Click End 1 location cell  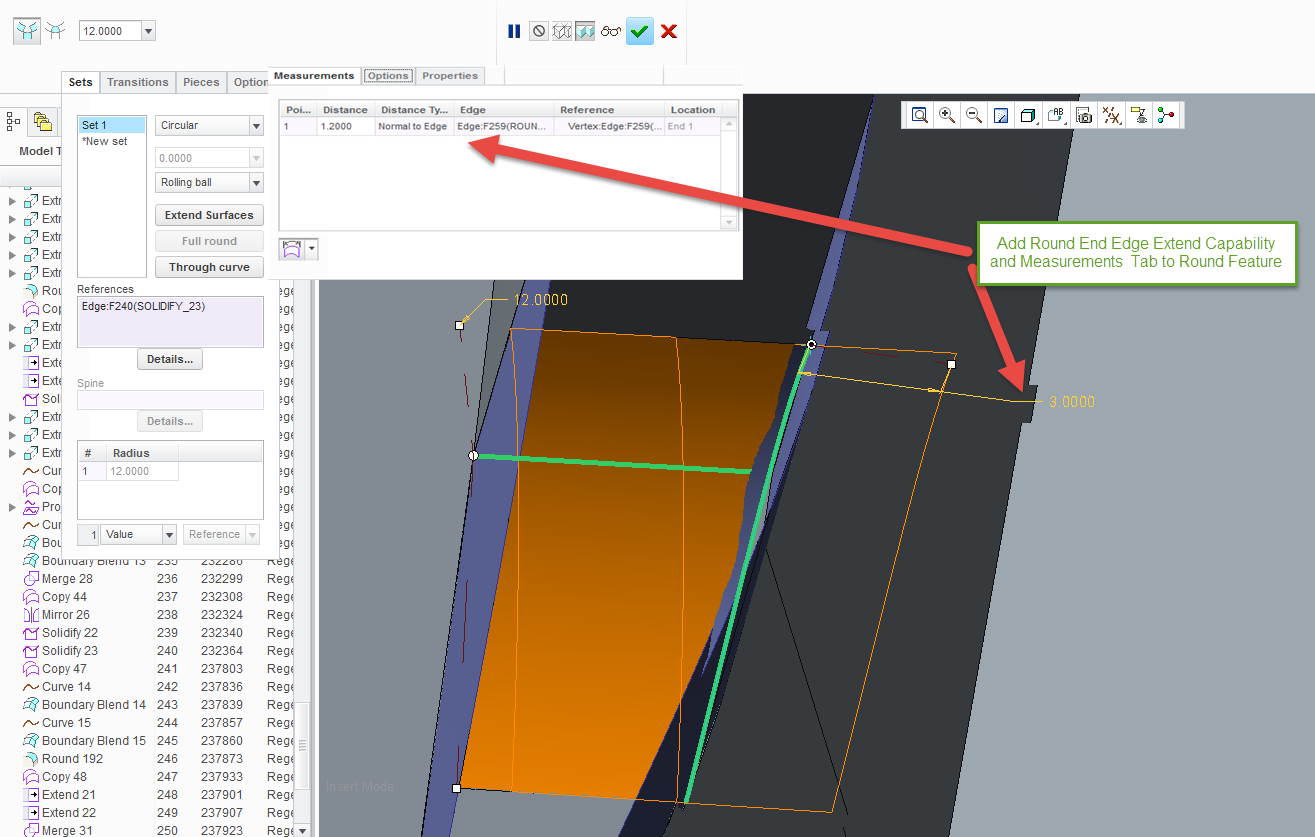[x=693, y=127]
